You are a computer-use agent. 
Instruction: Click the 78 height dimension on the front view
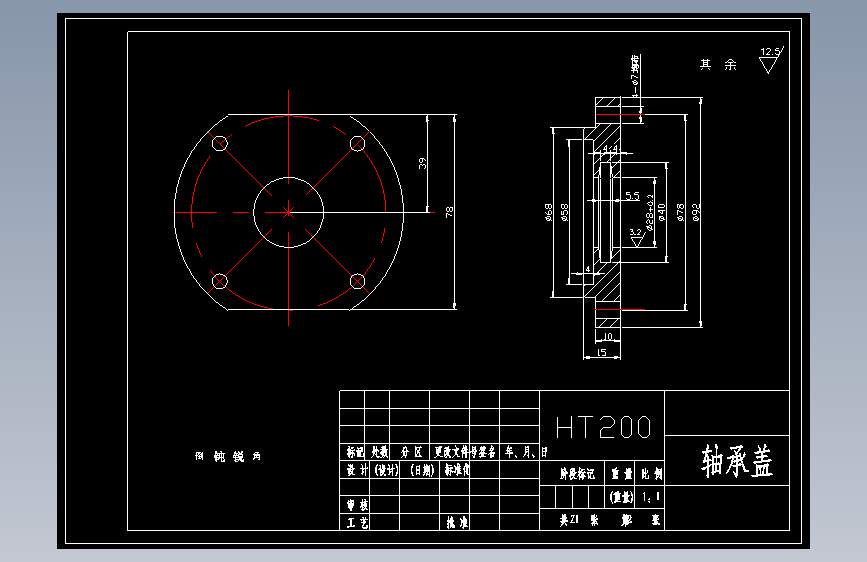pos(449,212)
